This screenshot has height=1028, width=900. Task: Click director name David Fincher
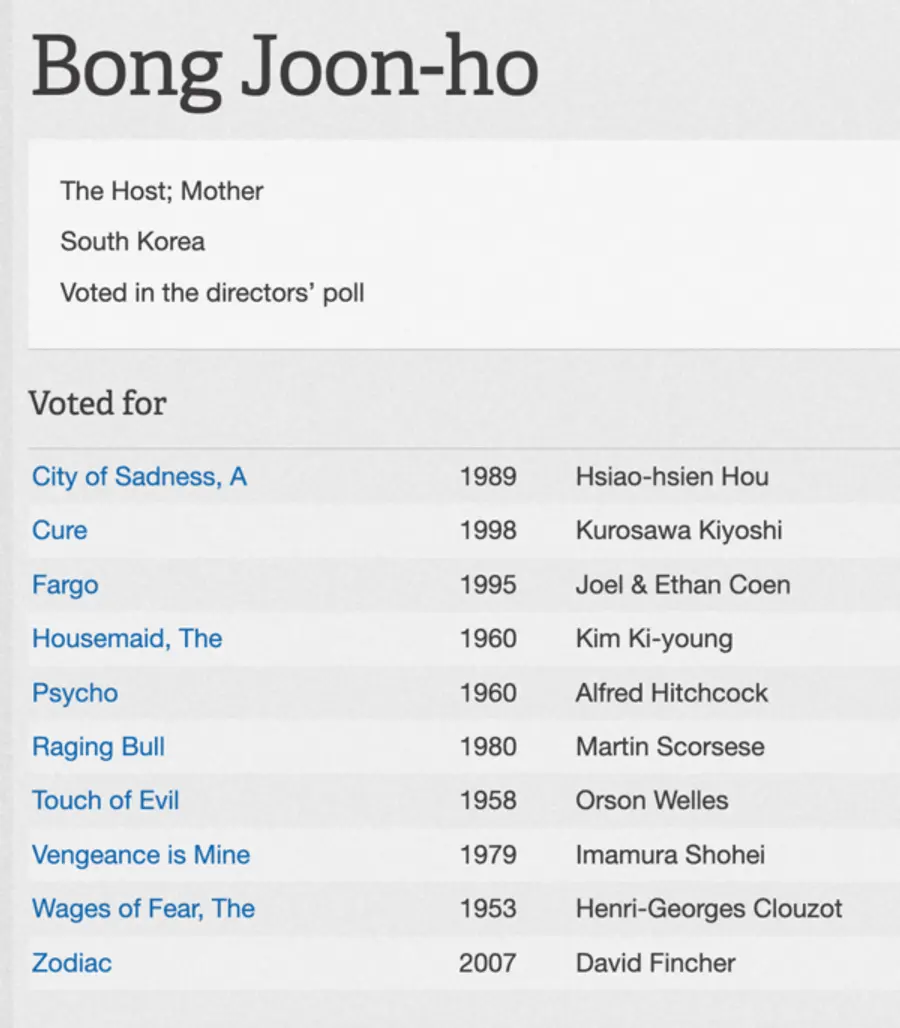(x=655, y=963)
